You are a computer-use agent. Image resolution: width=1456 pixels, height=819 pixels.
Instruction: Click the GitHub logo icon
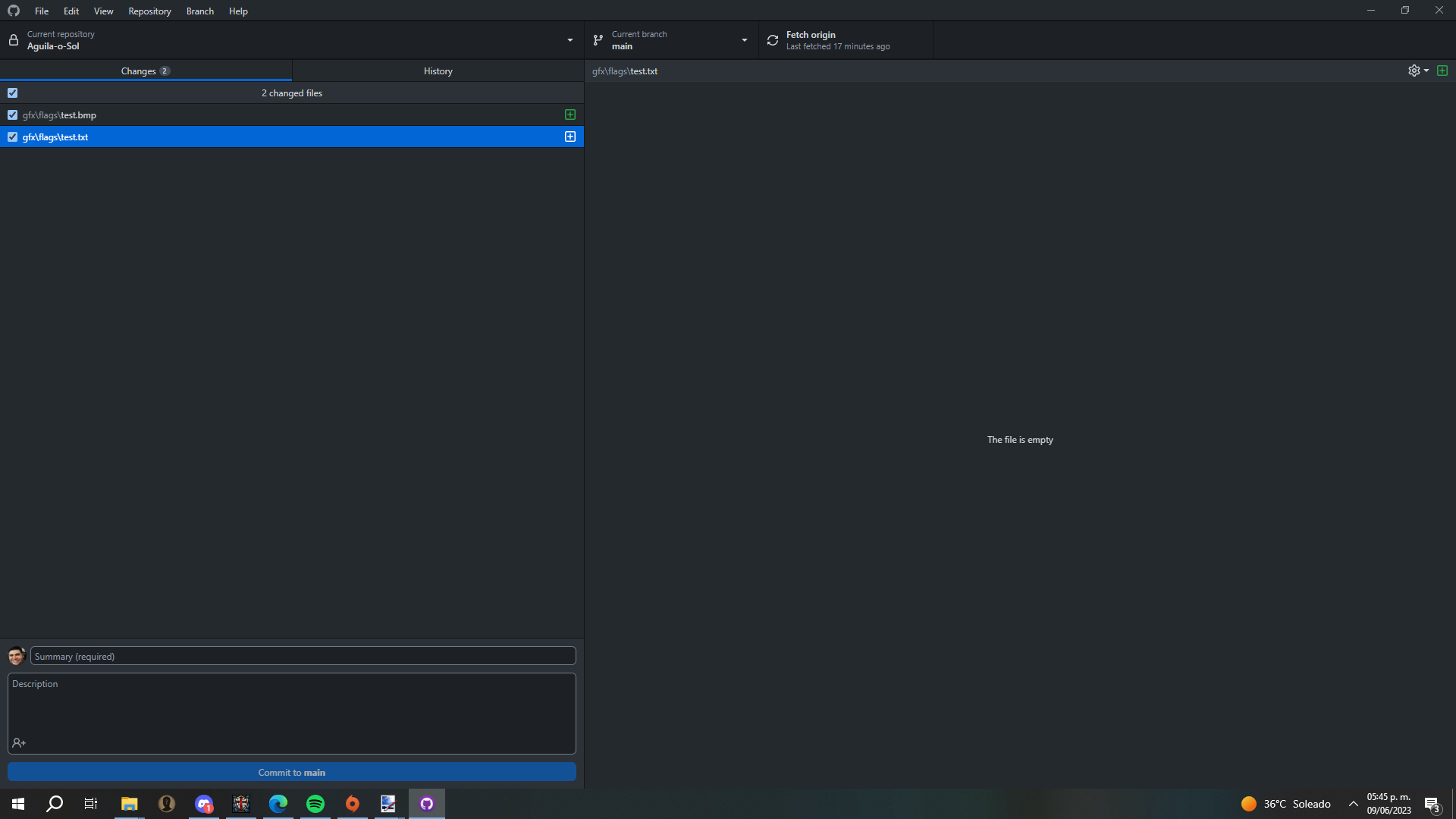(x=13, y=11)
